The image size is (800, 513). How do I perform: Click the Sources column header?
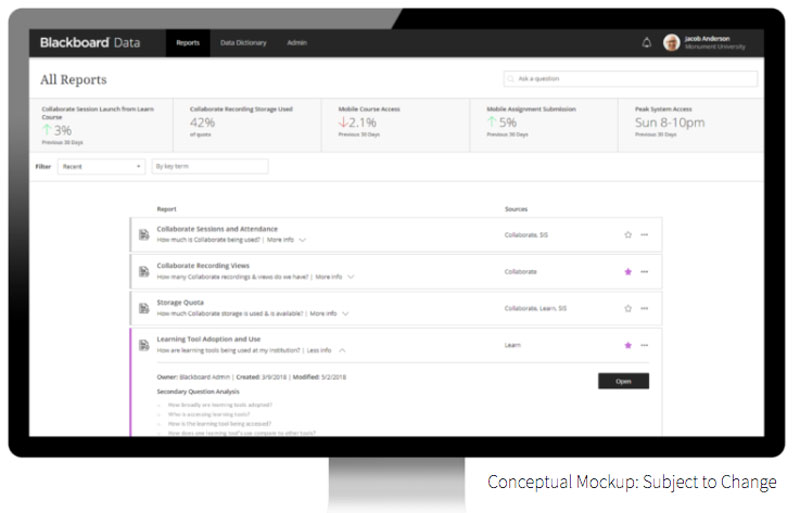click(x=516, y=209)
